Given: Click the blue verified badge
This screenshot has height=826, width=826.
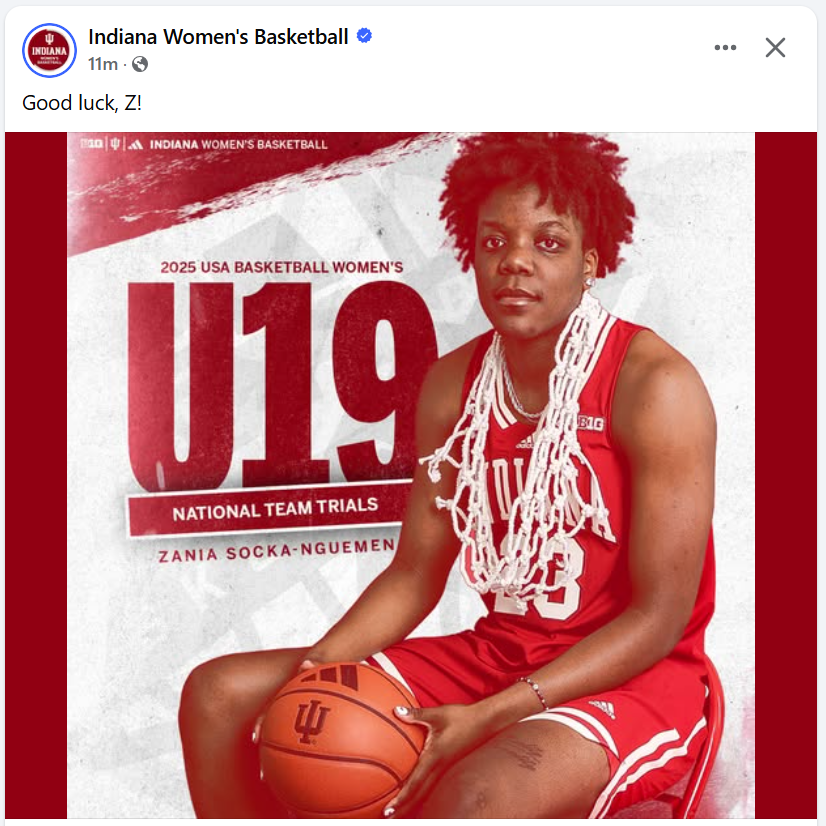Looking at the screenshot, I should coord(365,36).
